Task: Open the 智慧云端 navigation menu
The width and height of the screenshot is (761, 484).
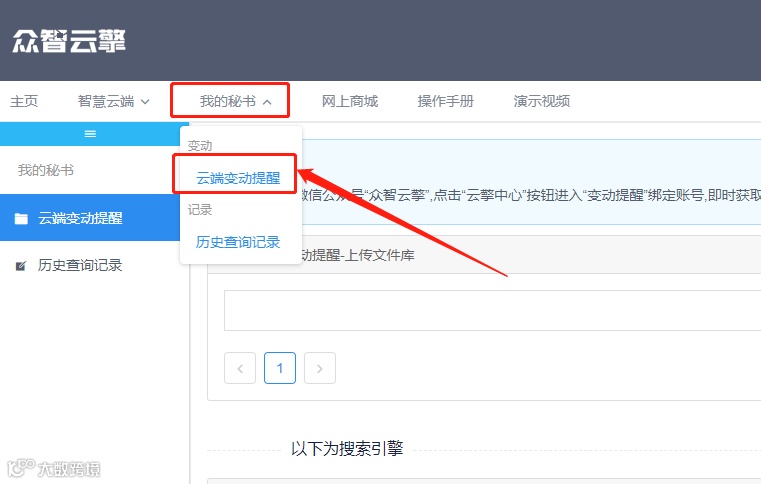Action: [114, 101]
